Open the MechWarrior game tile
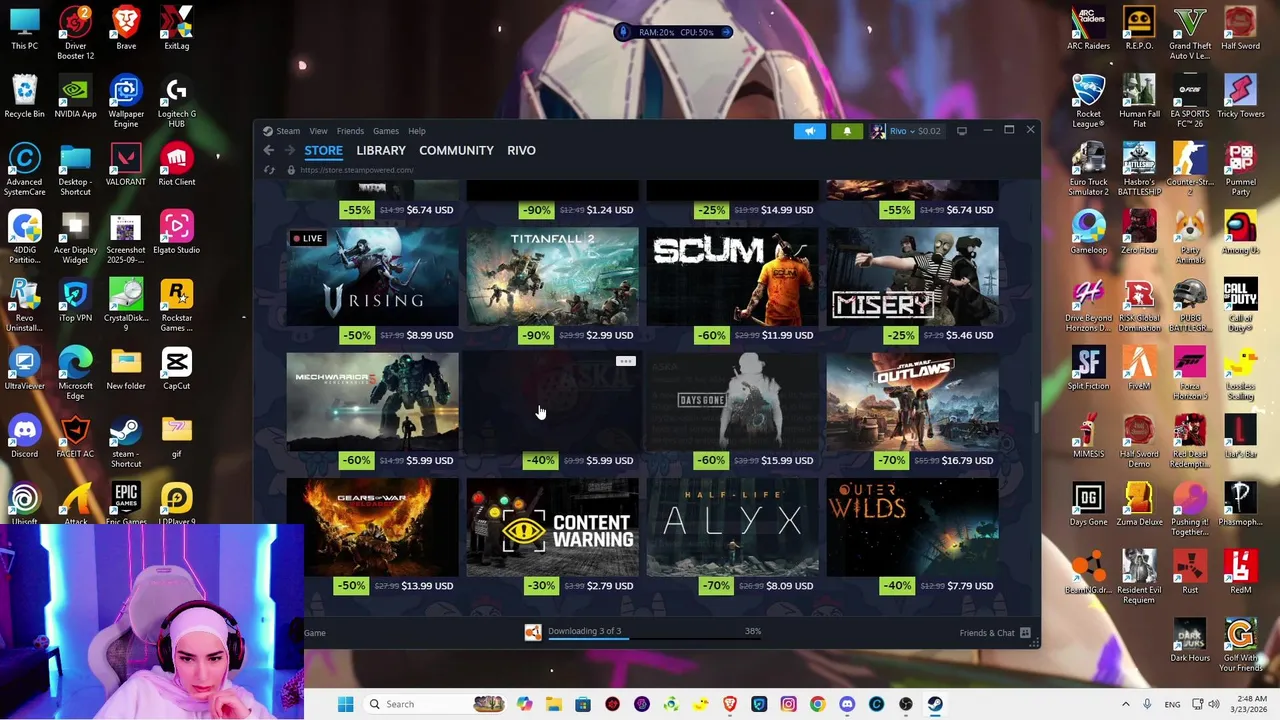The image size is (1280, 720). pos(372,402)
